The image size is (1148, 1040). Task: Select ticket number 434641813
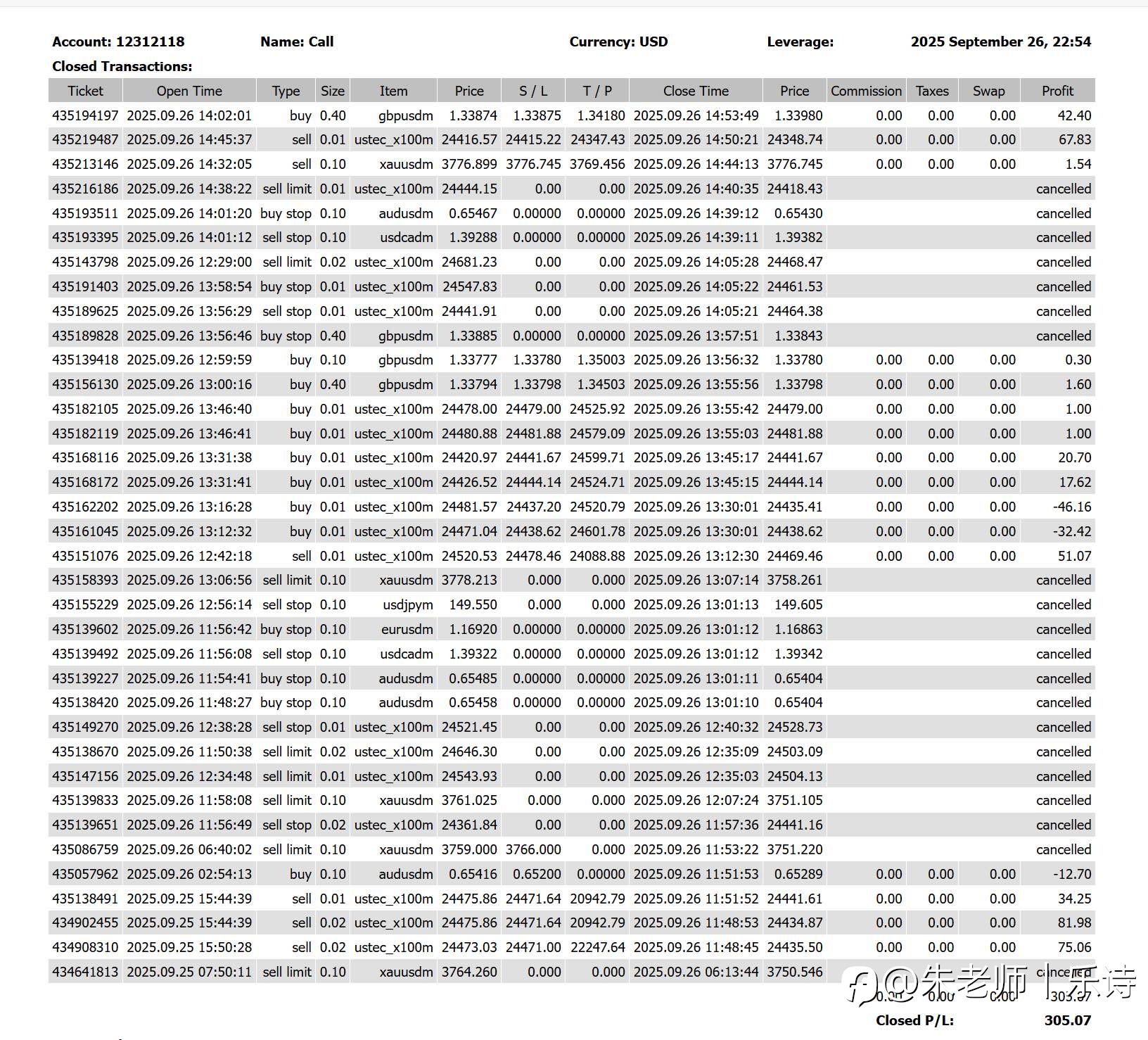point(85,972)
